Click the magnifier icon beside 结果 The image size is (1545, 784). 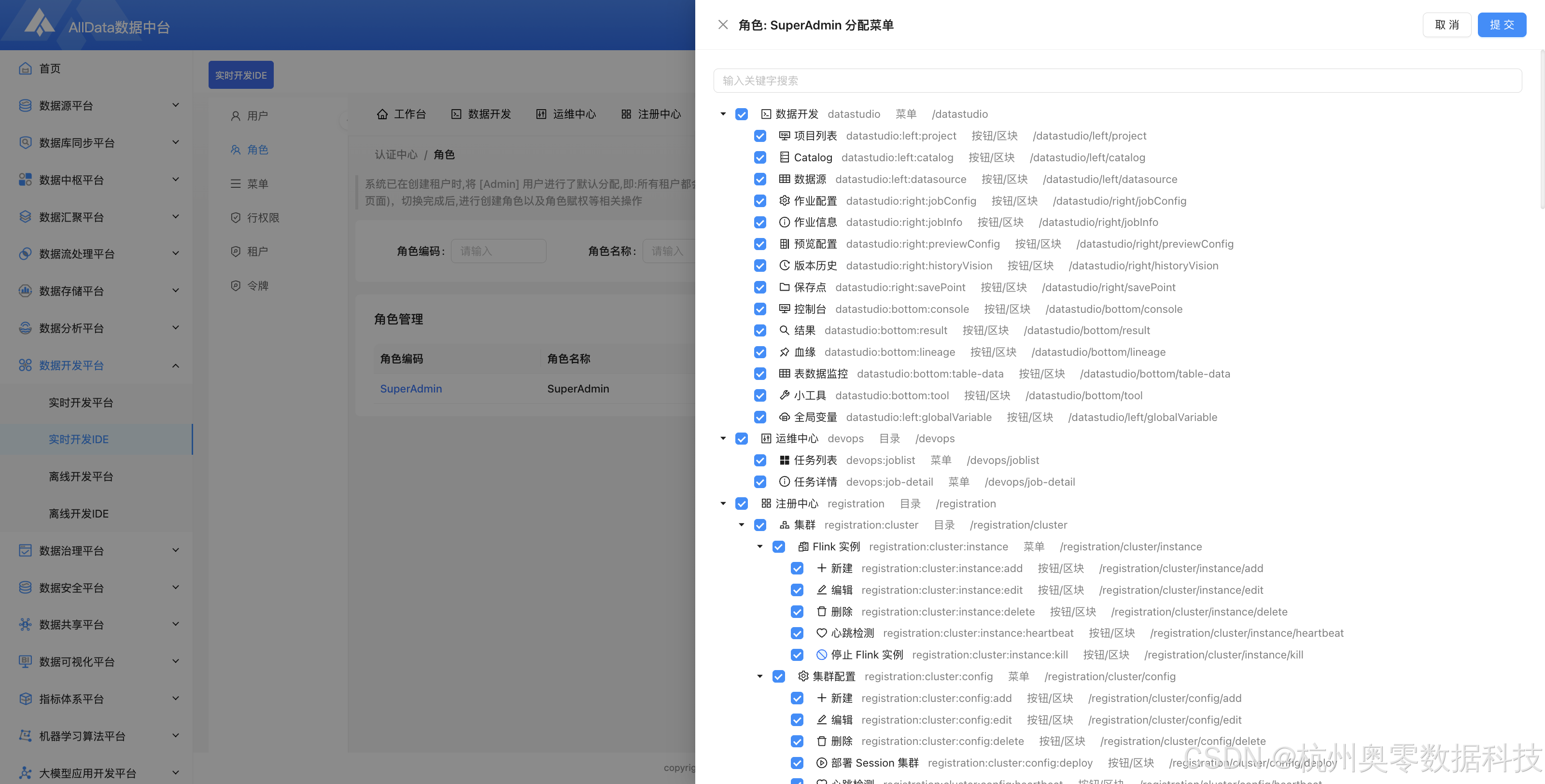click(784, 330)
